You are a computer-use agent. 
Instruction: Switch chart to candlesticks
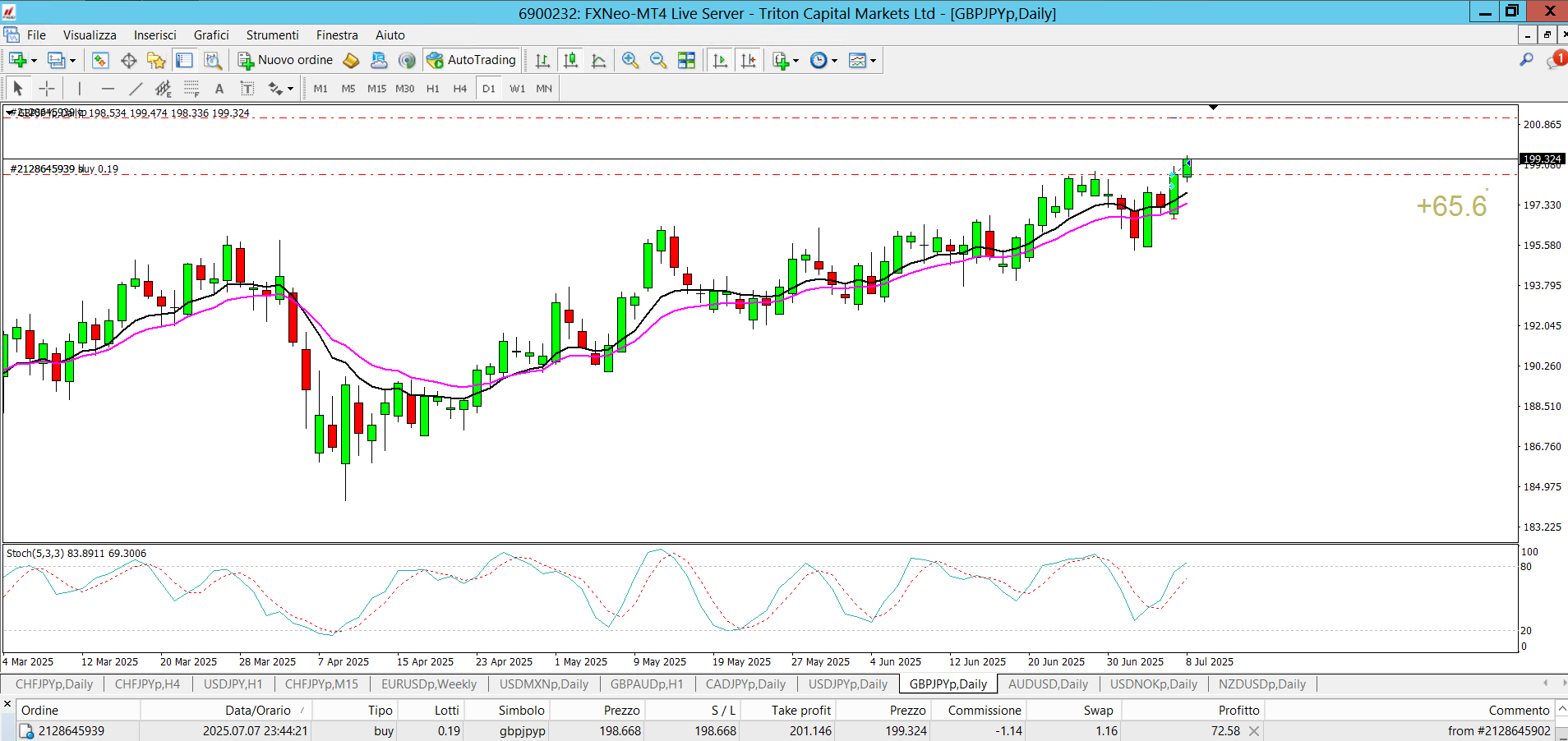click(x=570, y=60)
